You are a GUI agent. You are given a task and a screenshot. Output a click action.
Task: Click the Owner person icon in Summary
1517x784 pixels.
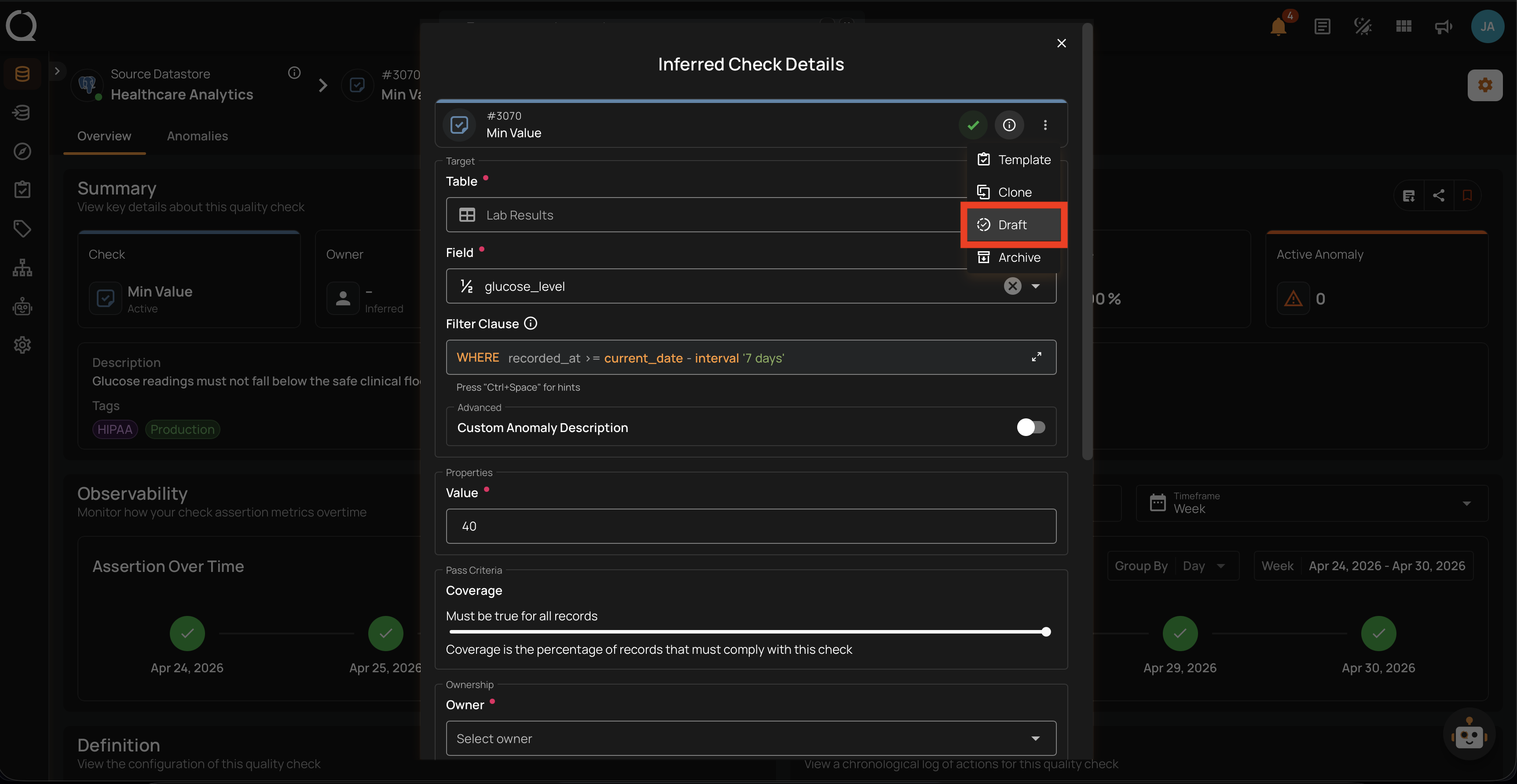[x=343, y=299]
